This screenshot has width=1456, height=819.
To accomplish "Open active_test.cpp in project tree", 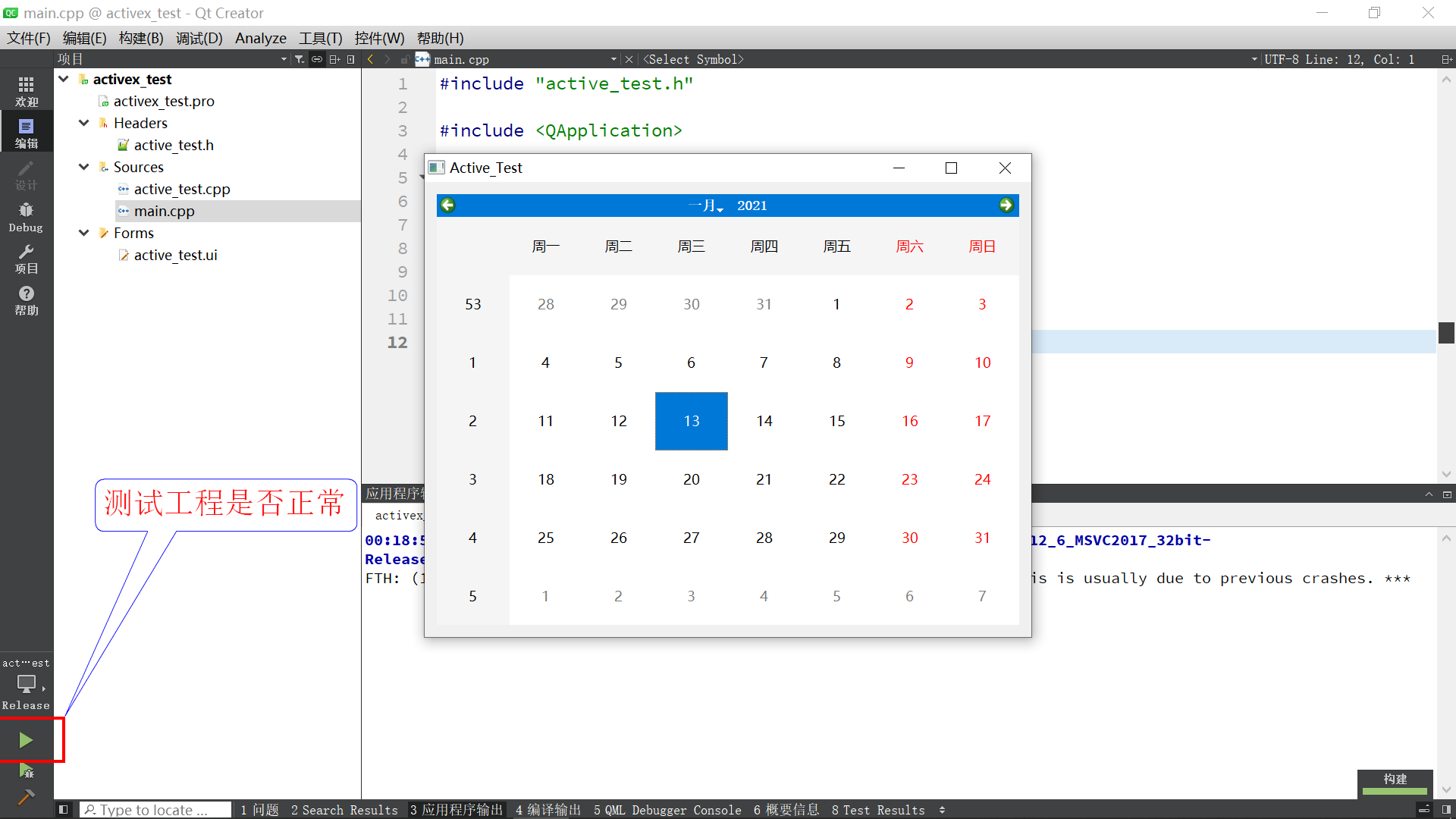I will point(181,189).
